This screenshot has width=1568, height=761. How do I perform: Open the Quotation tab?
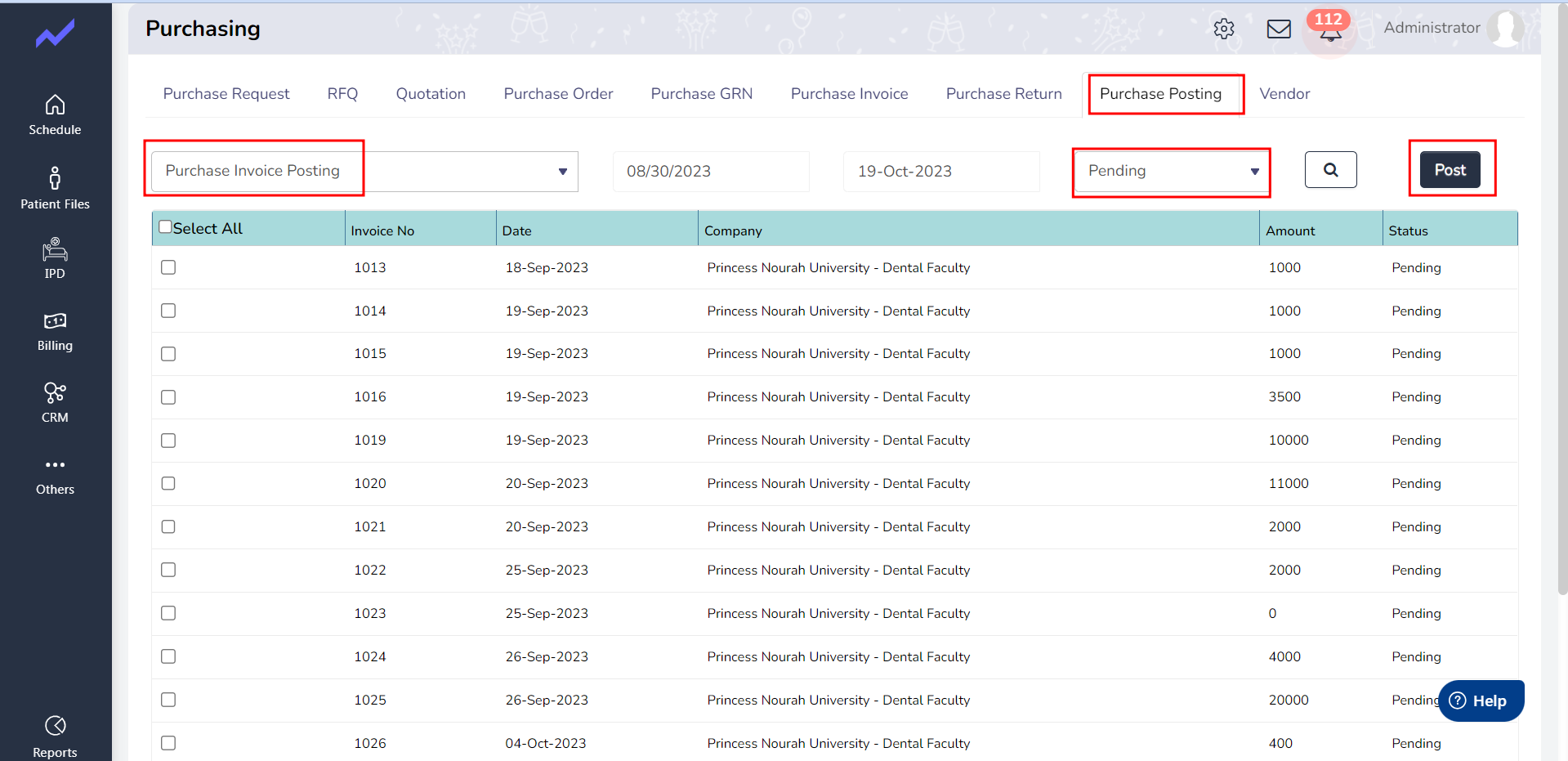431,94
